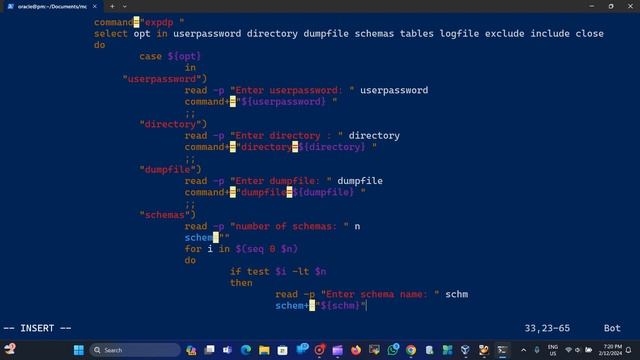Click the case ${opt} line
The image size is (640, 360).
170,56
